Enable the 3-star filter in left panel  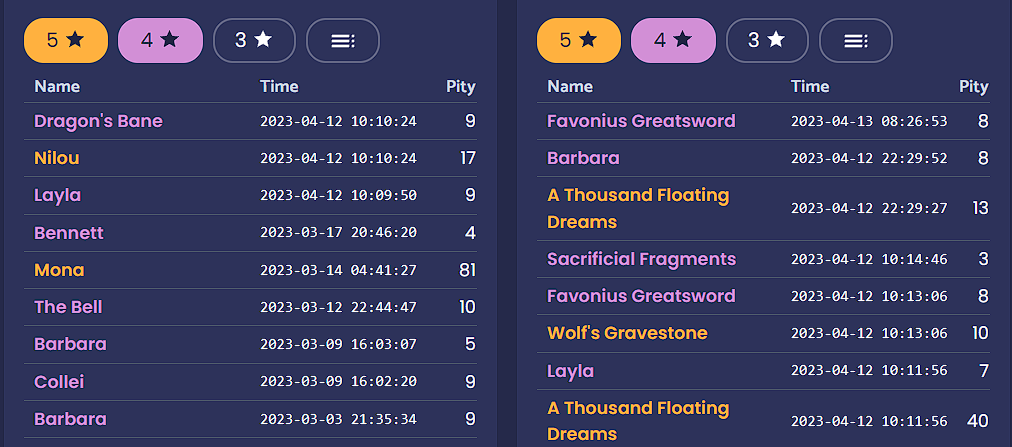coord(254,40)
